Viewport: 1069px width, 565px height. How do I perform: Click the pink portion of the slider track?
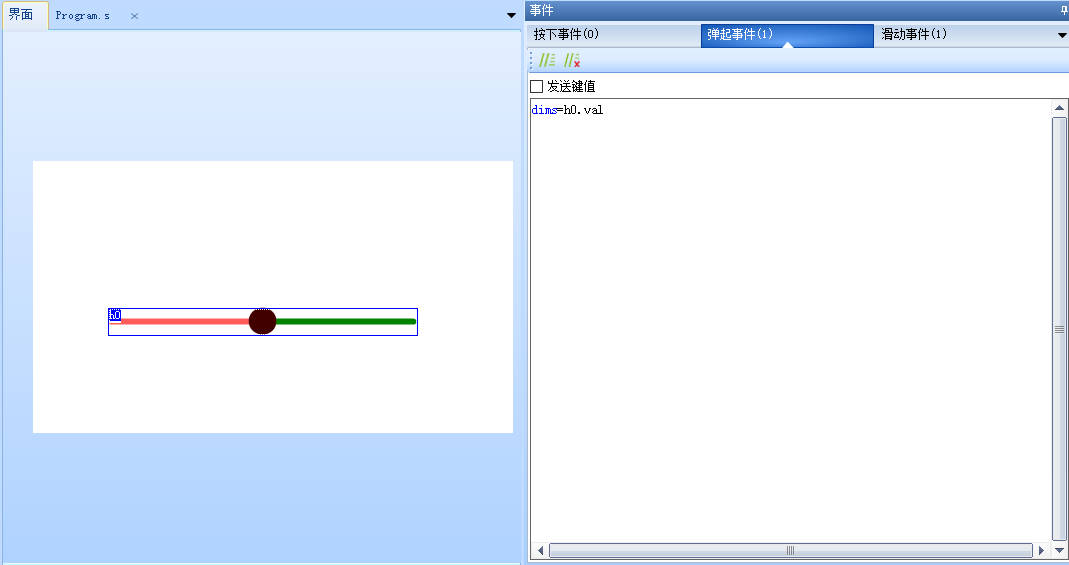185,321
